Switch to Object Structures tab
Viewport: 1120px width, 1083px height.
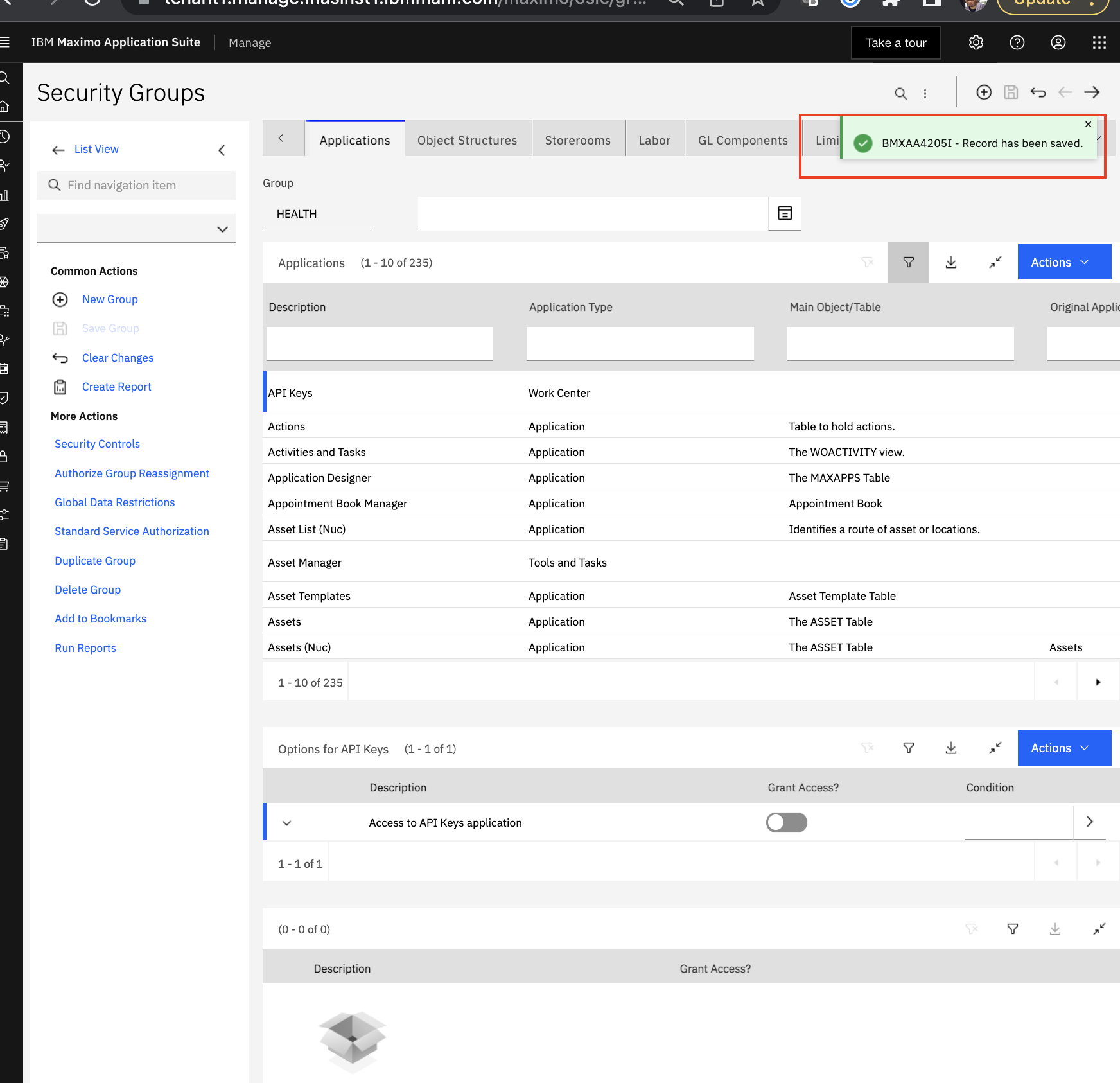click(x=467, y=140)
